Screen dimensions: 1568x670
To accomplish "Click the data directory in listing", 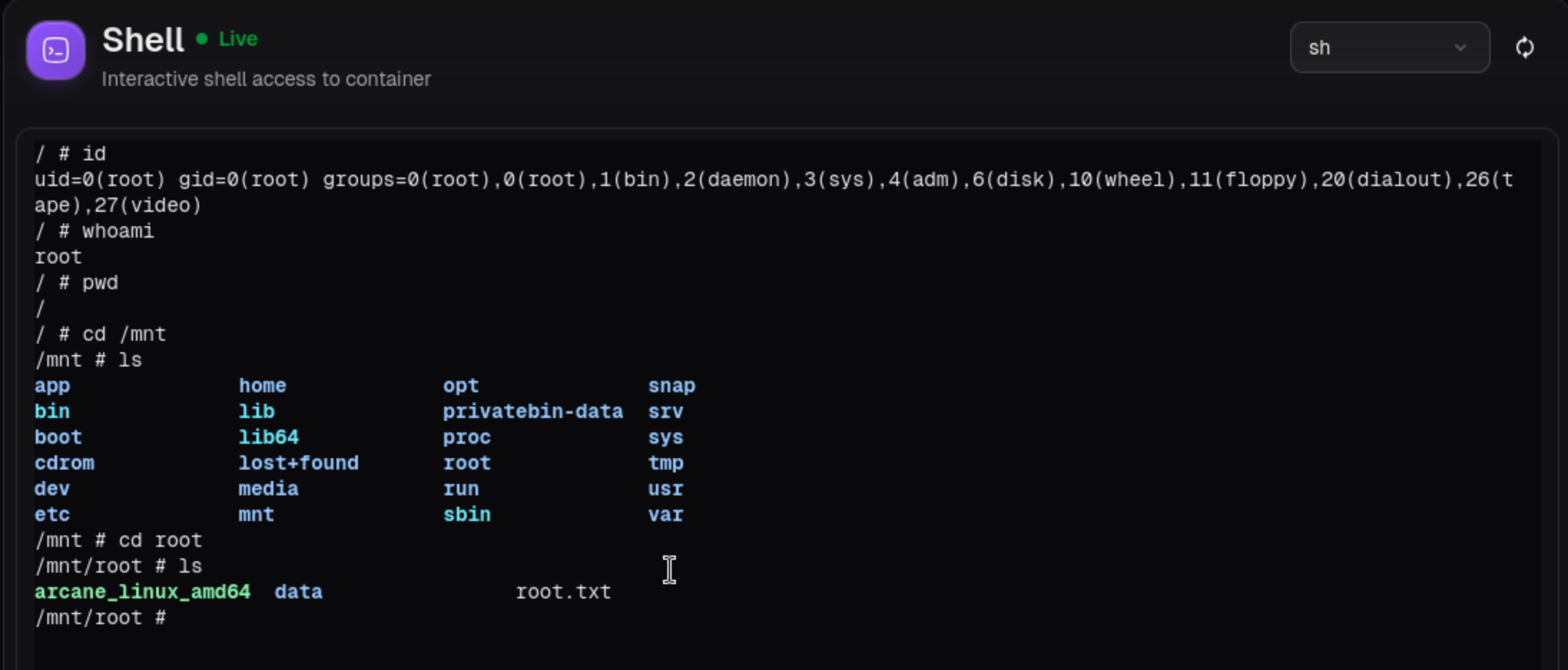I will pos(298,591).
